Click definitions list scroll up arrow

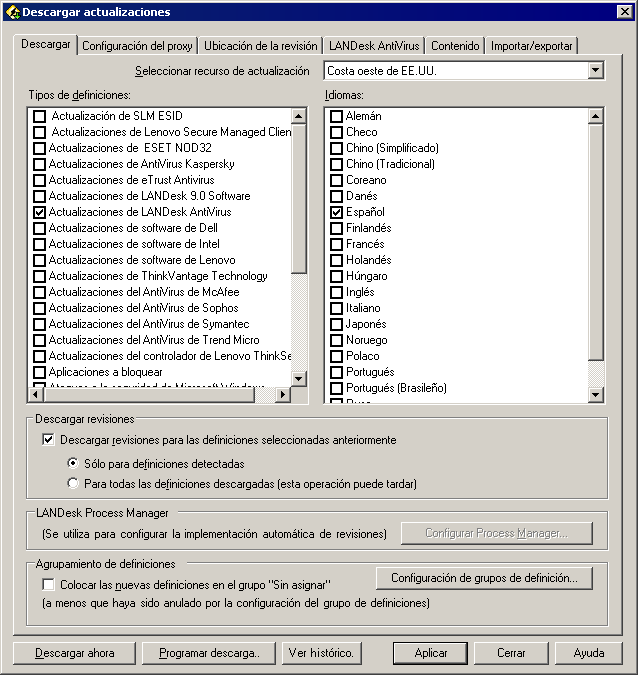298,116
